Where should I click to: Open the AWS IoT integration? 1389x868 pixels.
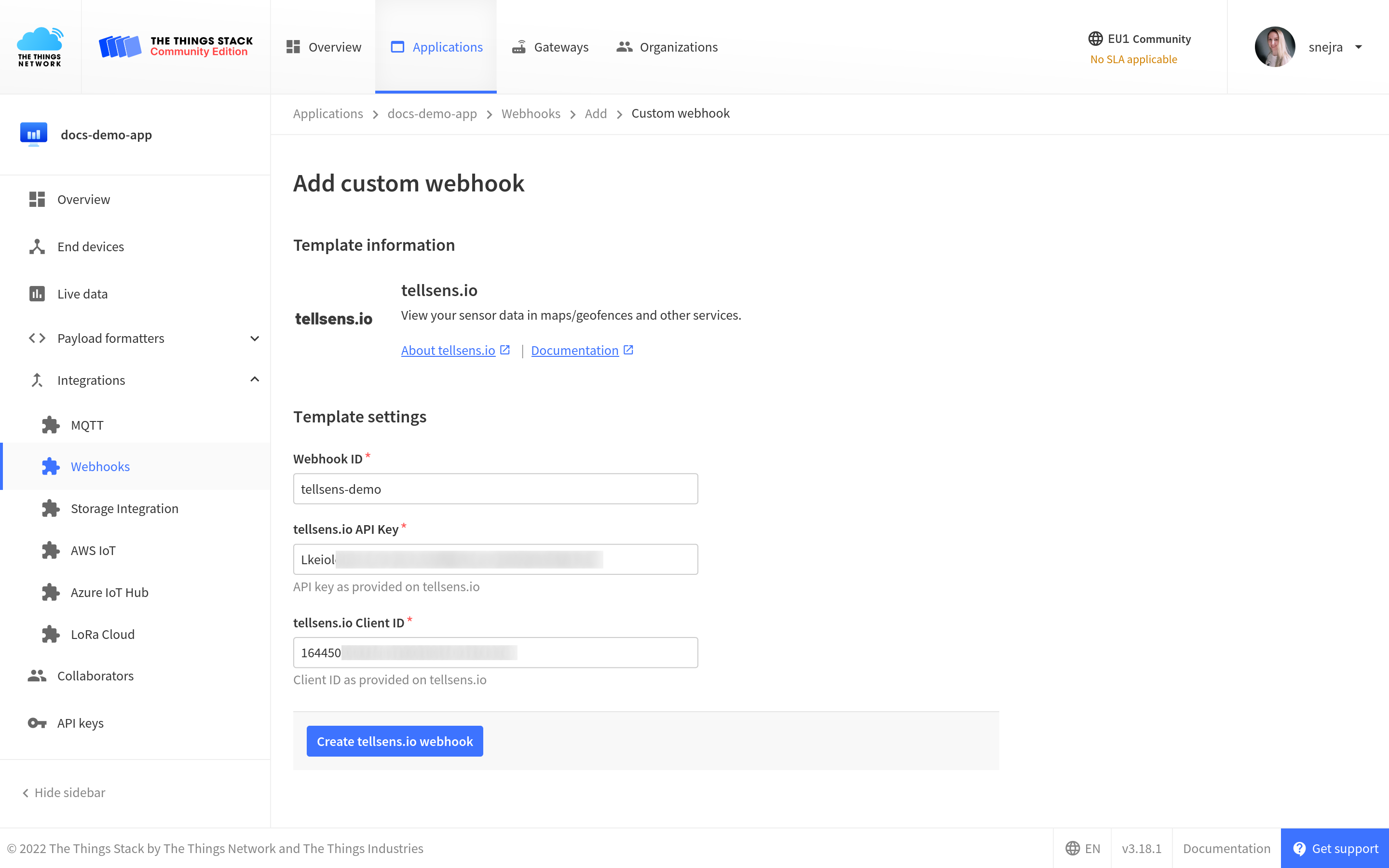coord(93,550)
